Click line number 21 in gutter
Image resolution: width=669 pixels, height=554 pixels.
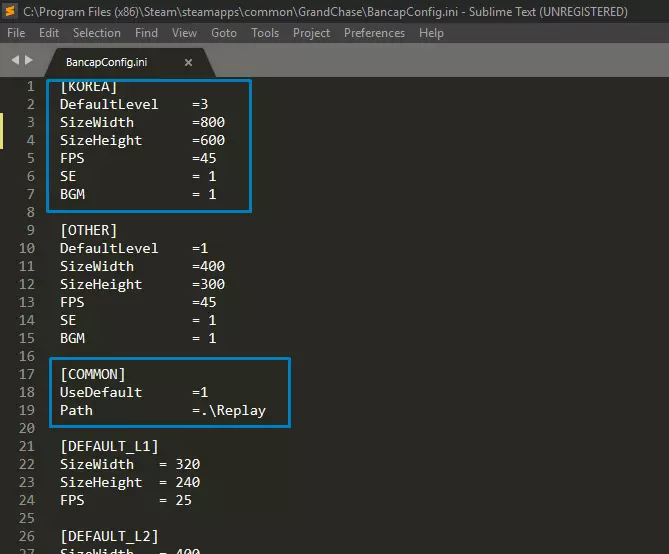click(x=26, y=446)
